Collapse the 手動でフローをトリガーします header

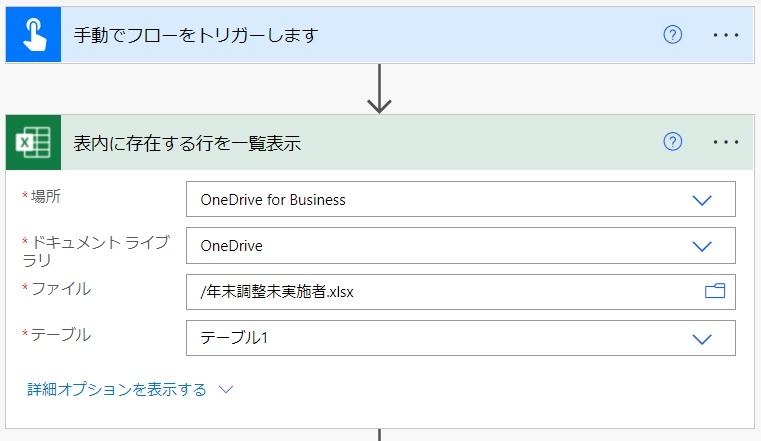click(x=380, y=34)
